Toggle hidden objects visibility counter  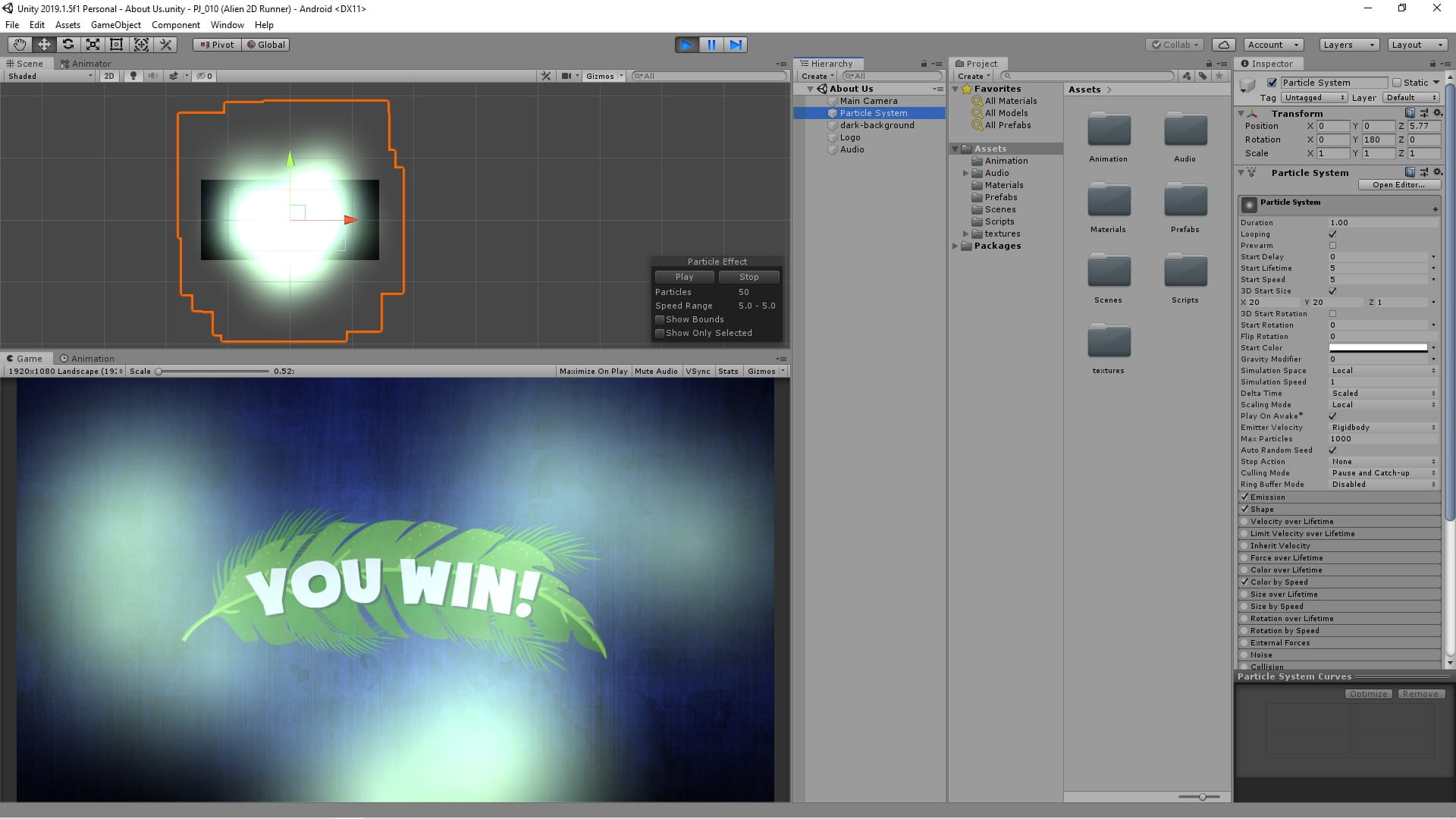click(x=204, y=76)
